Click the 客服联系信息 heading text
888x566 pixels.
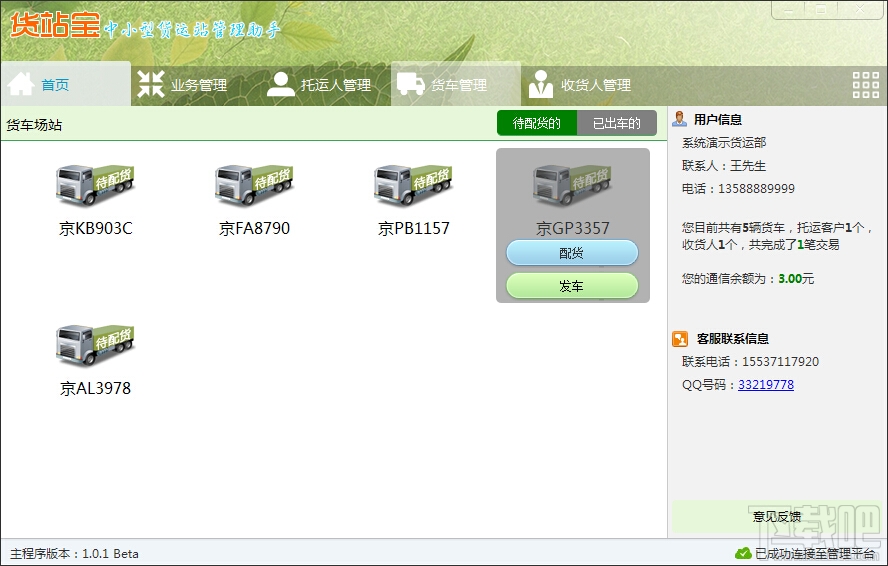(x=732, y=339)
